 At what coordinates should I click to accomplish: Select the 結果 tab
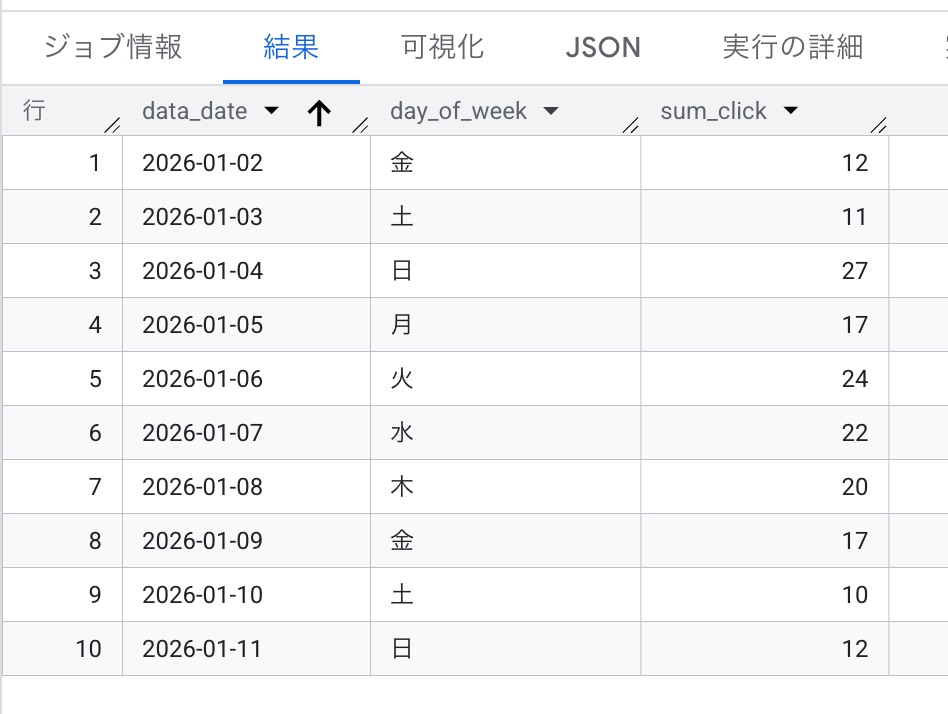click(x=291, y=47)
